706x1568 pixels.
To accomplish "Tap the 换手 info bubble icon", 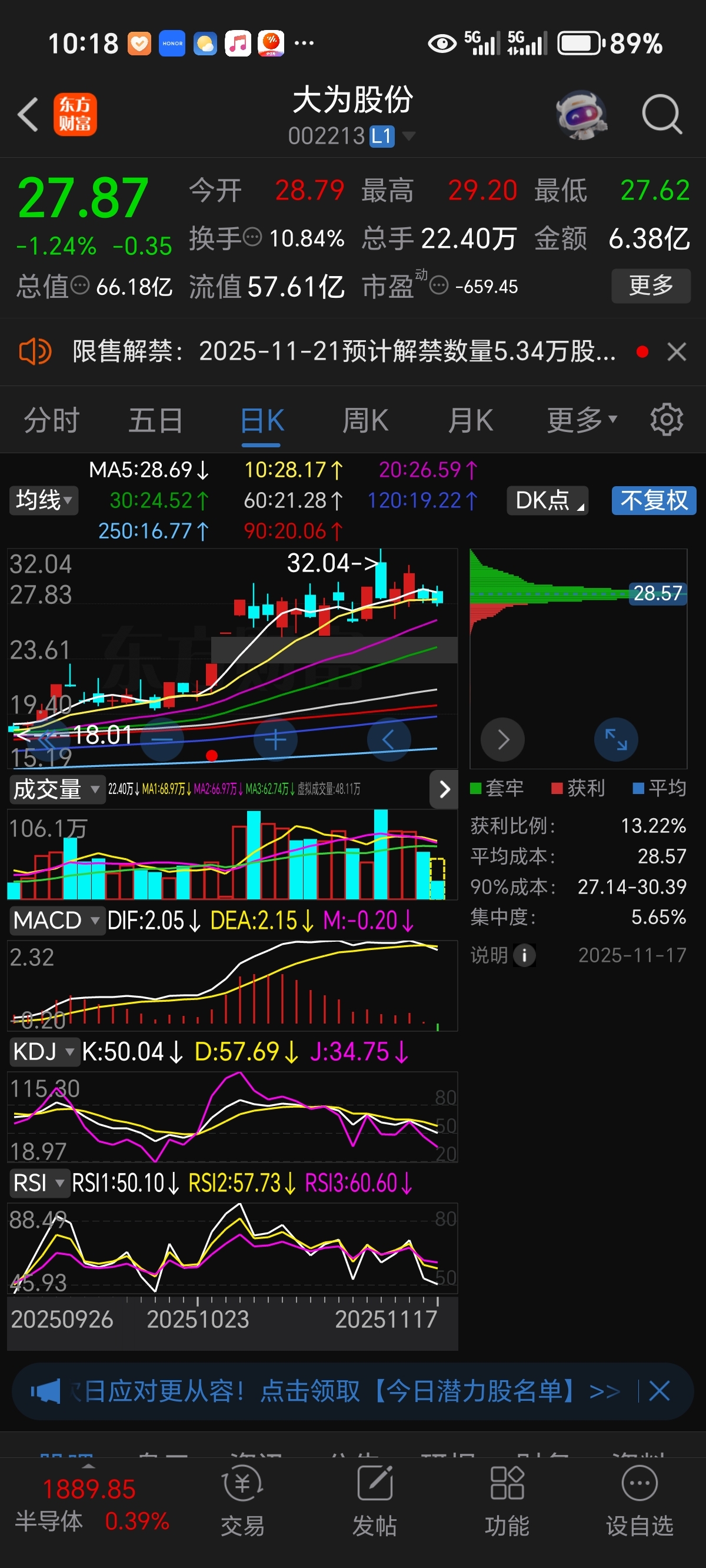I will (252, 236).
